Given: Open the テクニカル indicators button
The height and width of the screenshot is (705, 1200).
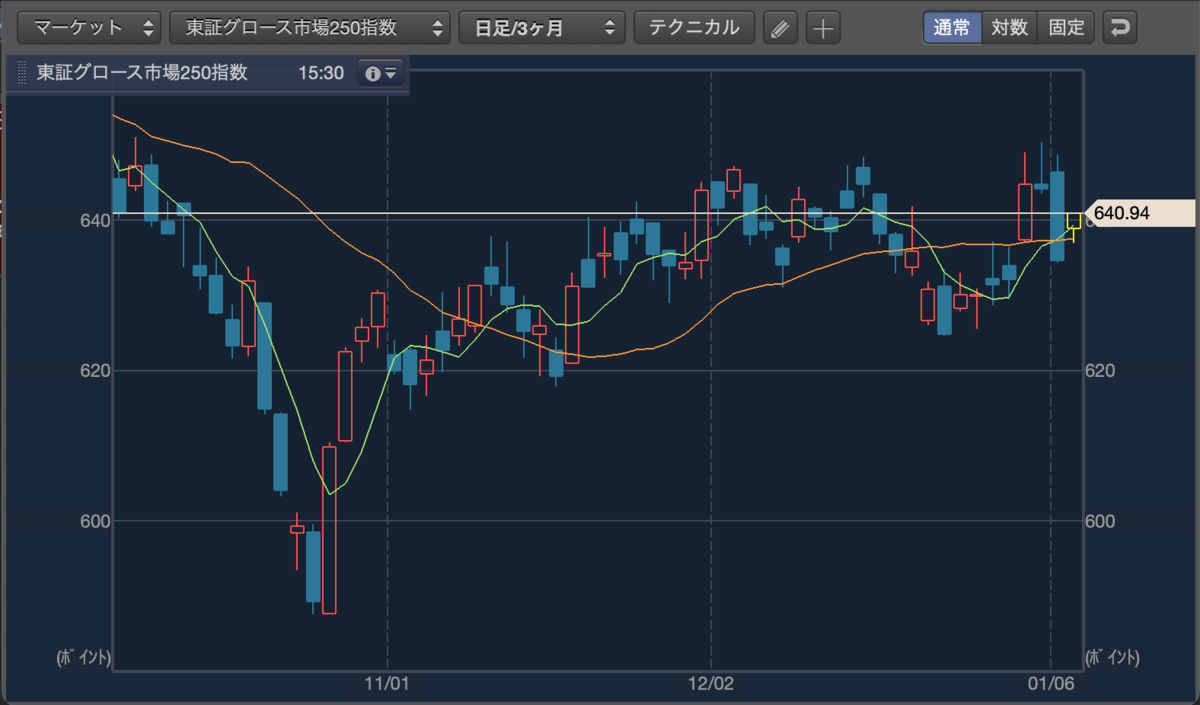Looking at the screenshot, I should pyautogui.click(x=694, y=27).
